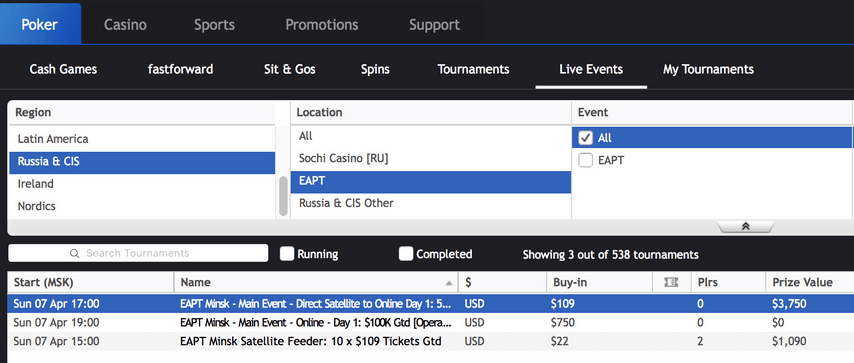Click the search magnifier icon
854x363 pixels.
[x=75, y=253]
